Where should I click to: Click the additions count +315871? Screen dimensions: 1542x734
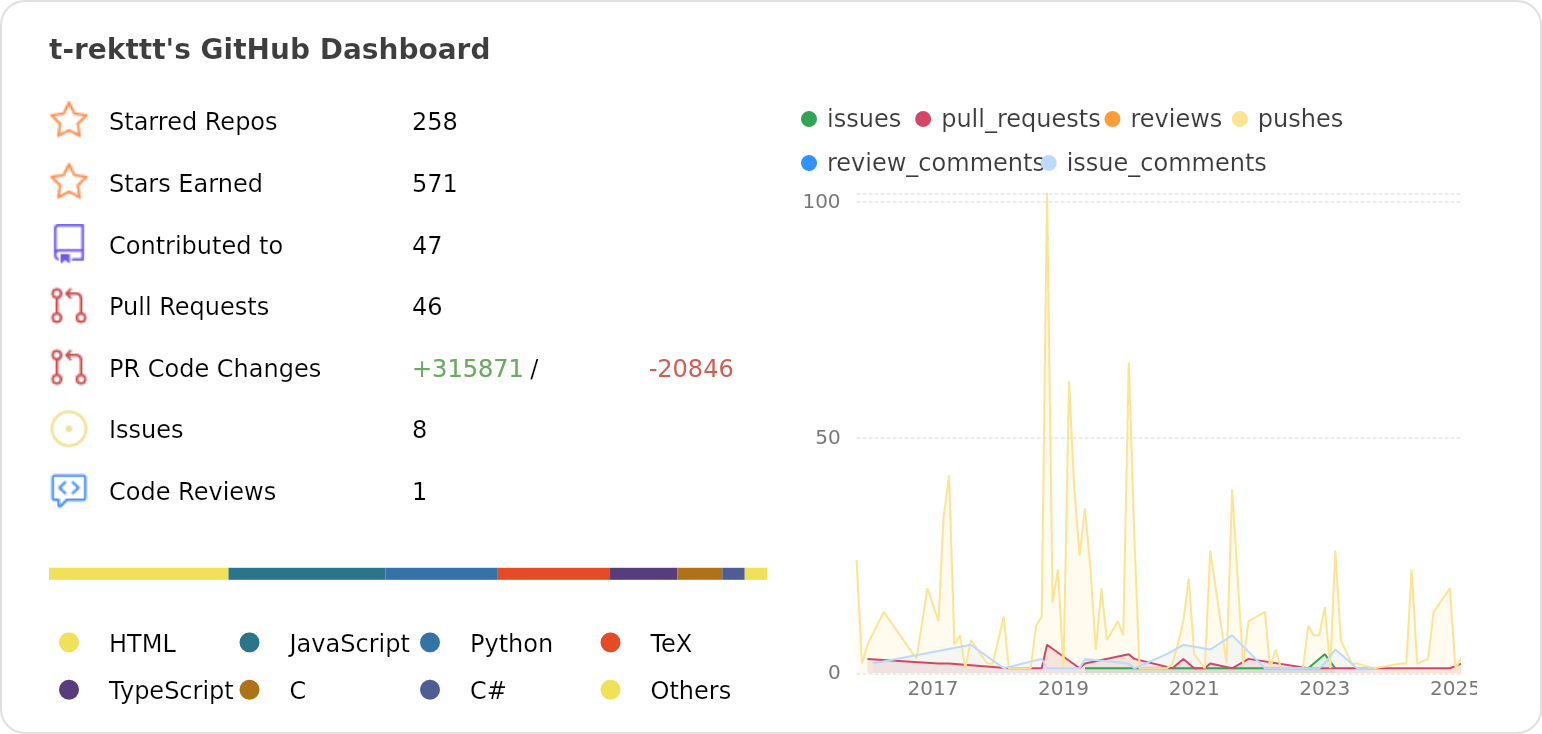coord(468,369)
